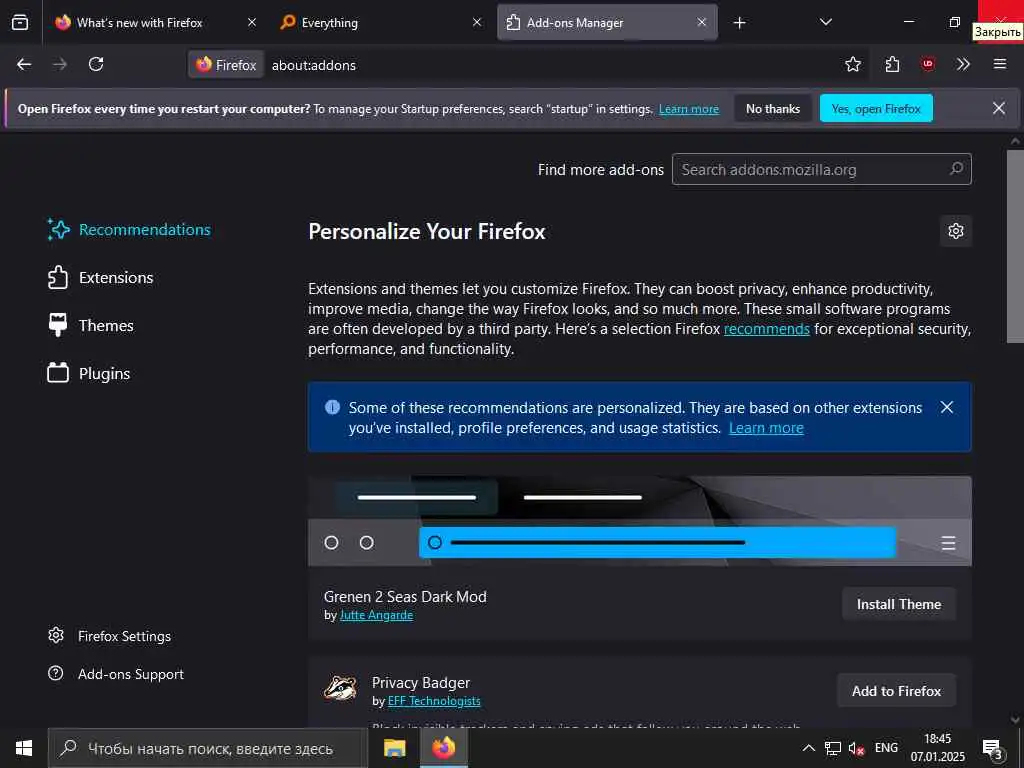
Task: Open the notification center icon
Action: point(993,748)
